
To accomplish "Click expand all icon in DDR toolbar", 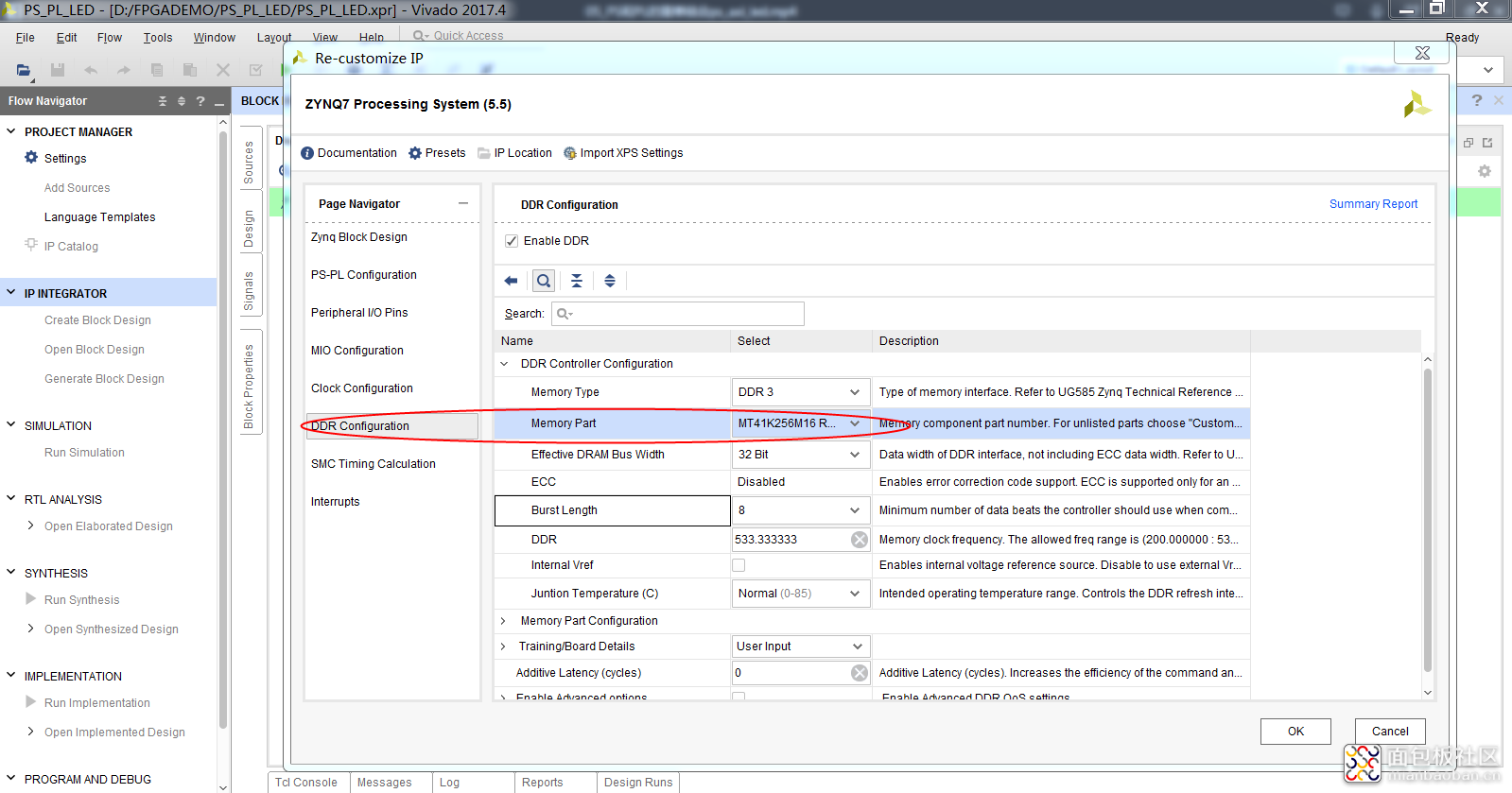I will (610, 281).
